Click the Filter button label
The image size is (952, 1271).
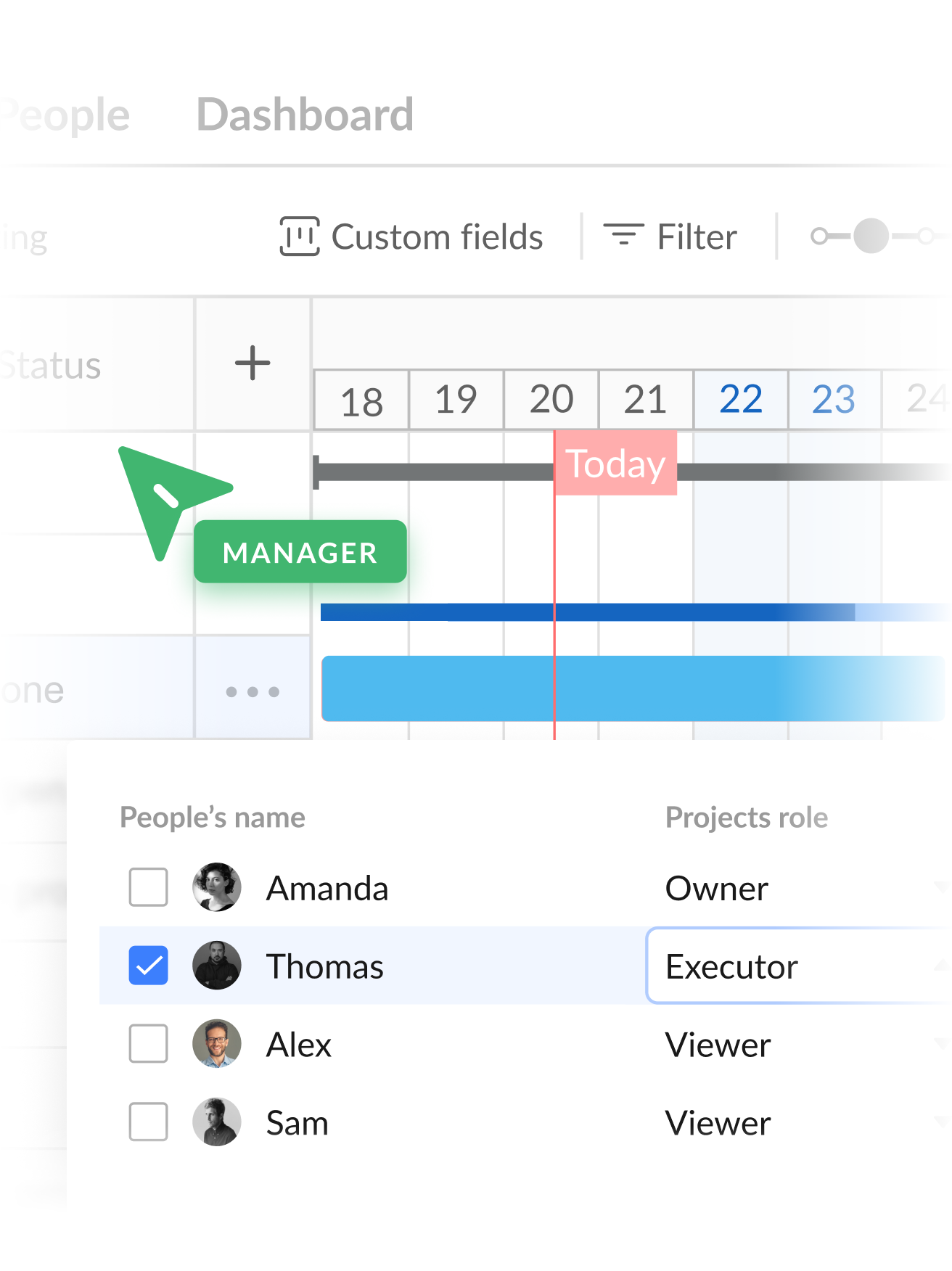click(x=697, y=236)
